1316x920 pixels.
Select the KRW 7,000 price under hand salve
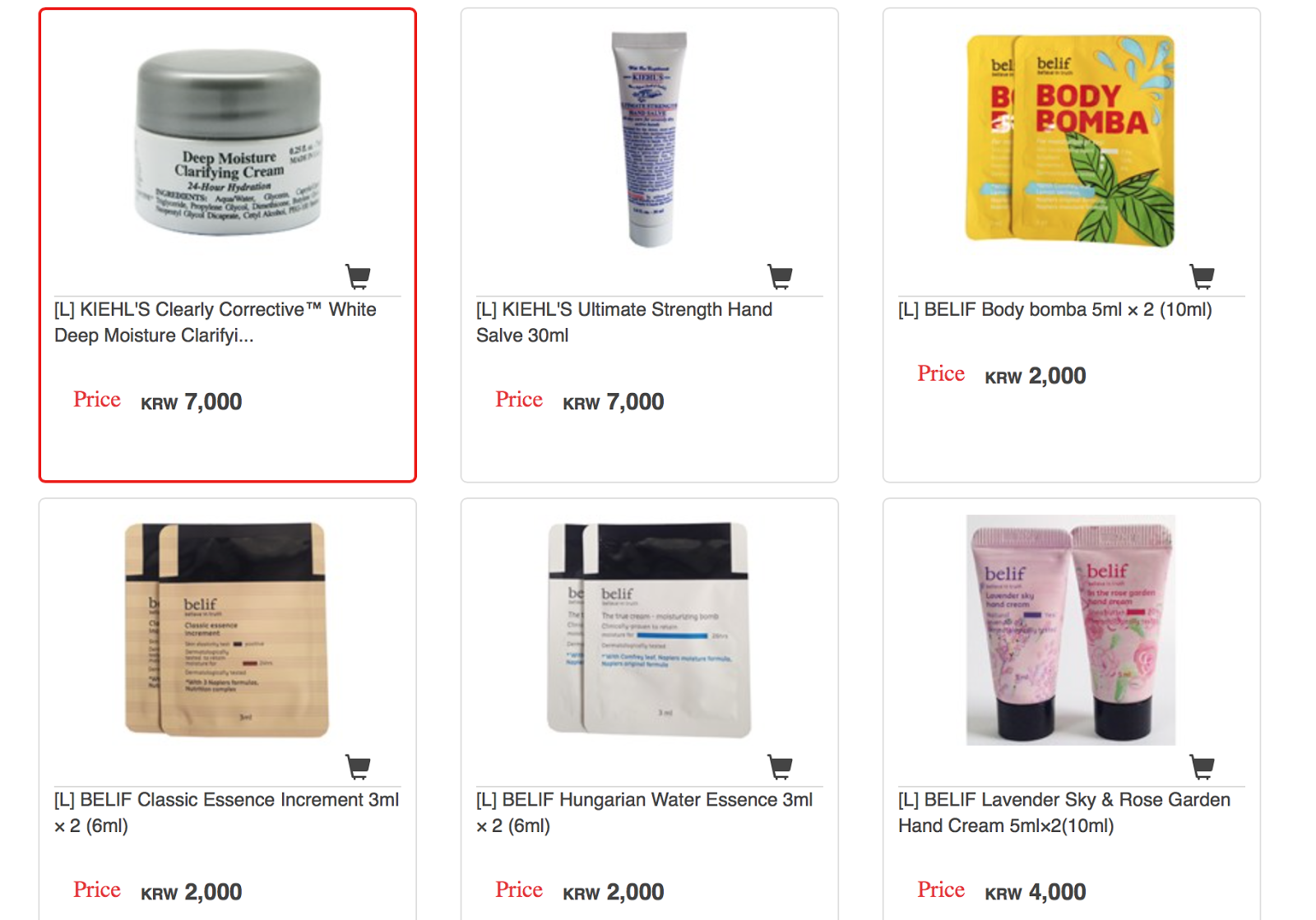614,402
